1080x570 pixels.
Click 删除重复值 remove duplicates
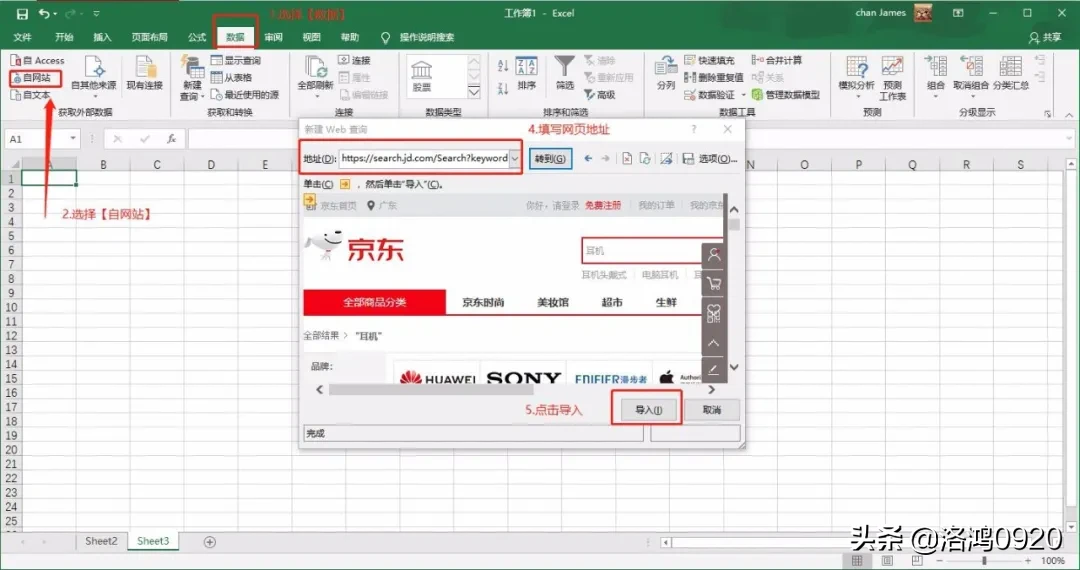point(714,78)
